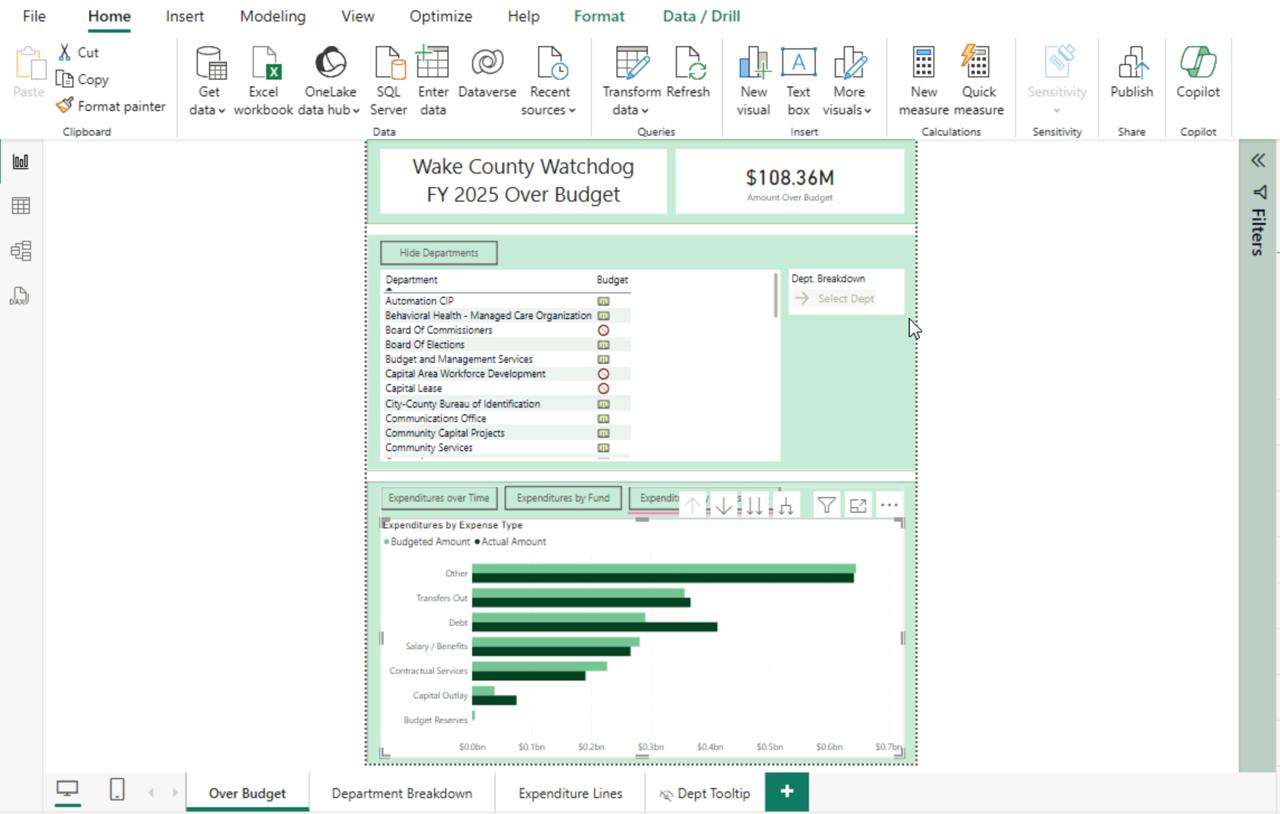The image size is (1280, 814).
Task: Click drill down arrow on the chart
Action: pyautogui.click(x=723, y=506)
